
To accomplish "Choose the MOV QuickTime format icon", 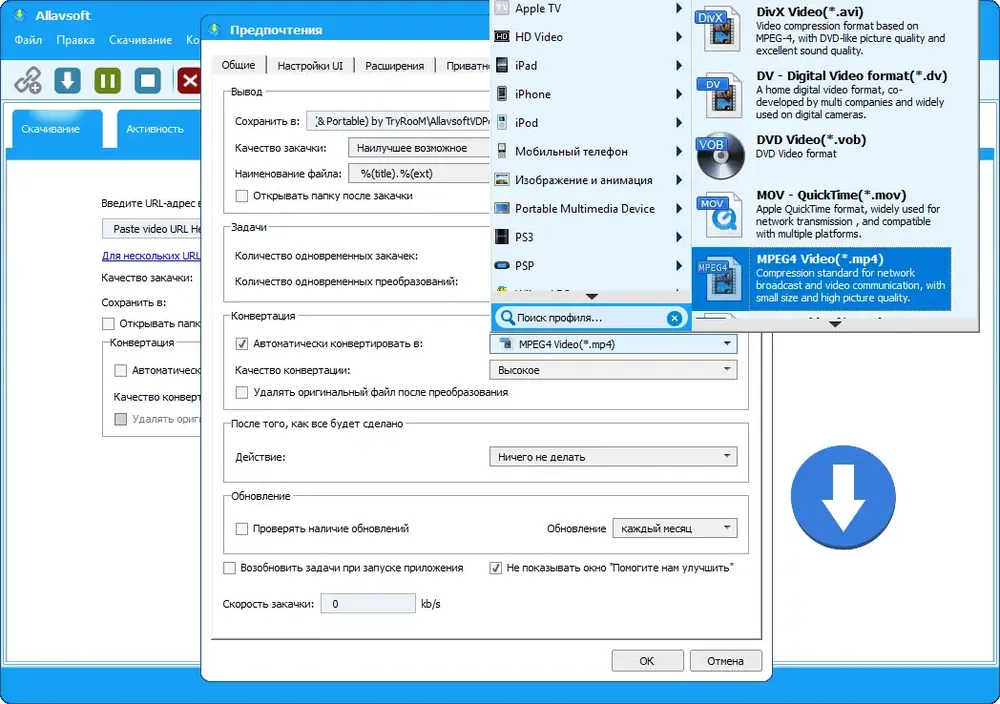I will pyautogui.click(x=720, y=214).
